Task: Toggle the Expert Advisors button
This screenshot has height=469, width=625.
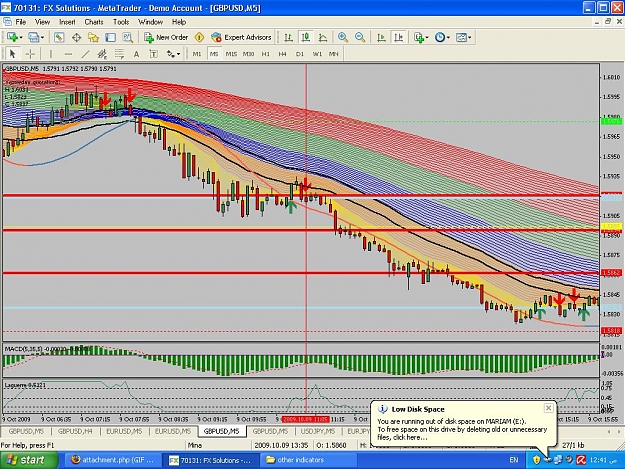Action: pos(241,37)
